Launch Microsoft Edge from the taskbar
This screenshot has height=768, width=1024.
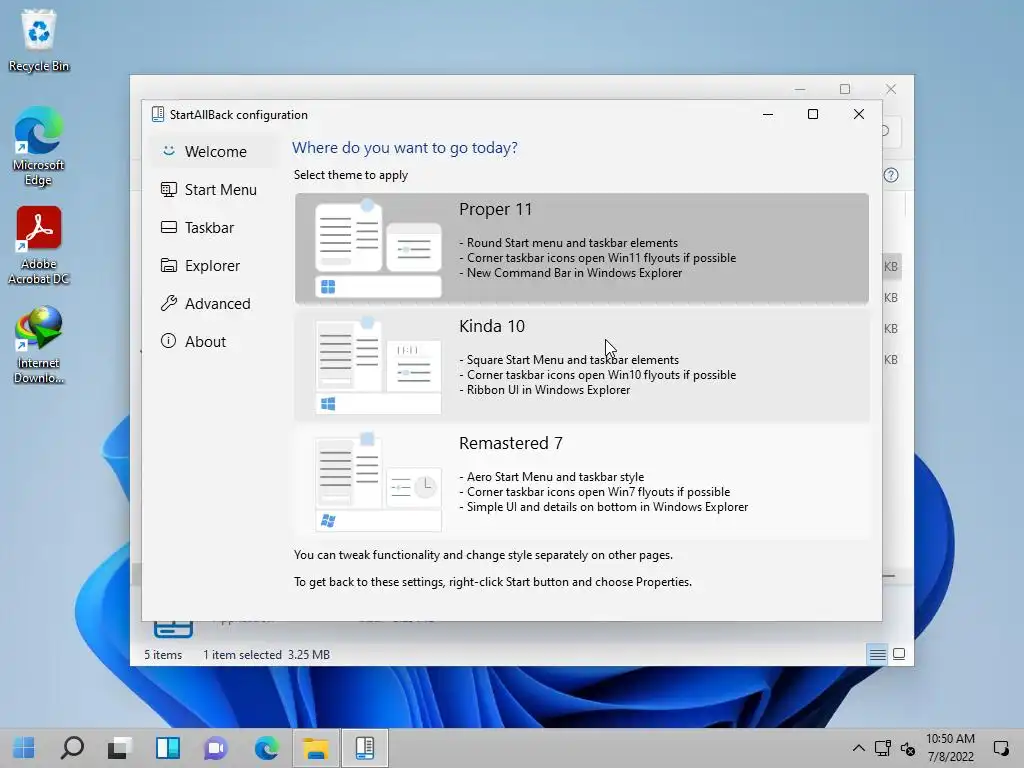[266, 748]
